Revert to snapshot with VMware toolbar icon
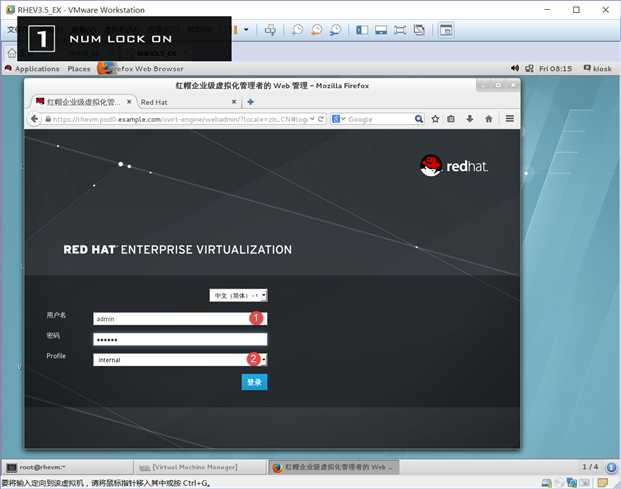Viewport: 621px width, 489px height. click(316, 30)
